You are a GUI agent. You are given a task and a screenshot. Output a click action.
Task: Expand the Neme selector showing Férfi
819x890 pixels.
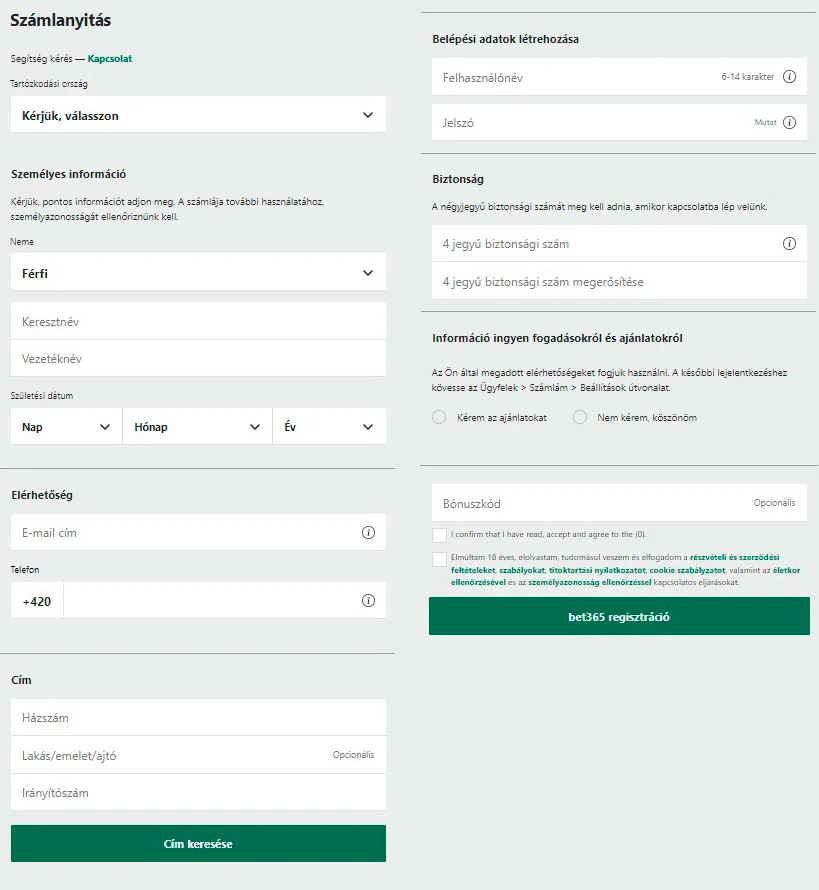click(197, 271)
